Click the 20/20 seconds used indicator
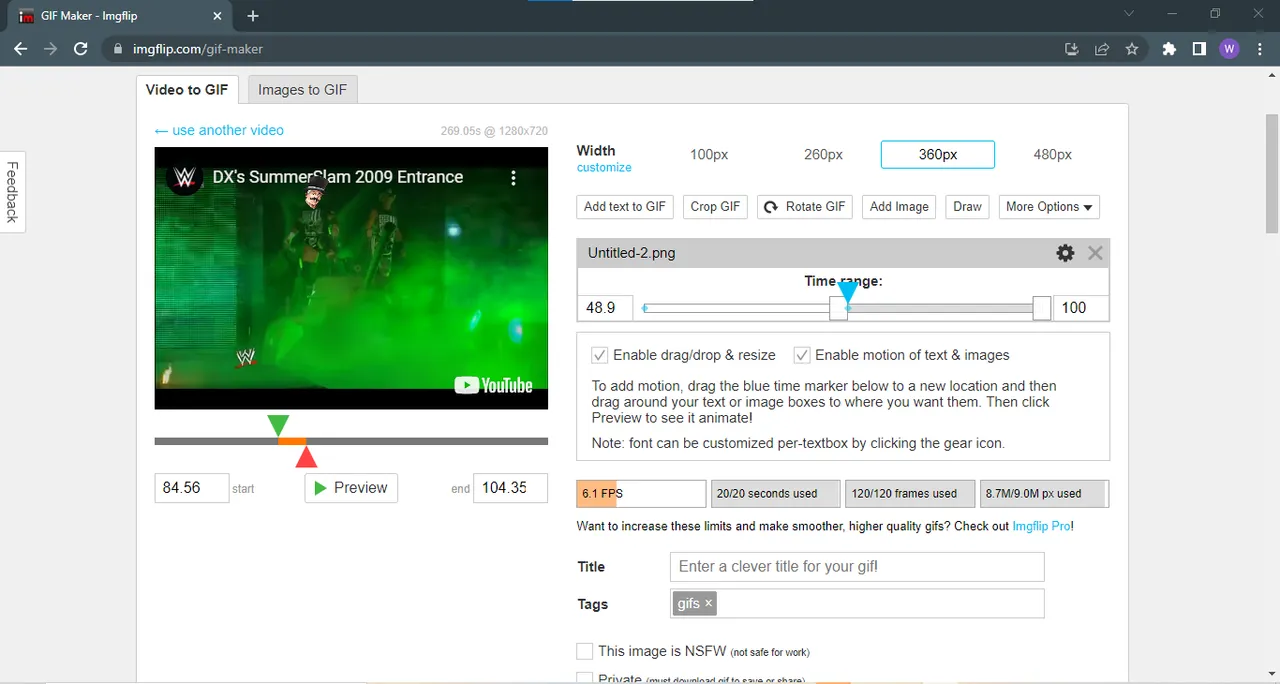The height and width of the screenshot is (684, 1280). pos(776,494)
